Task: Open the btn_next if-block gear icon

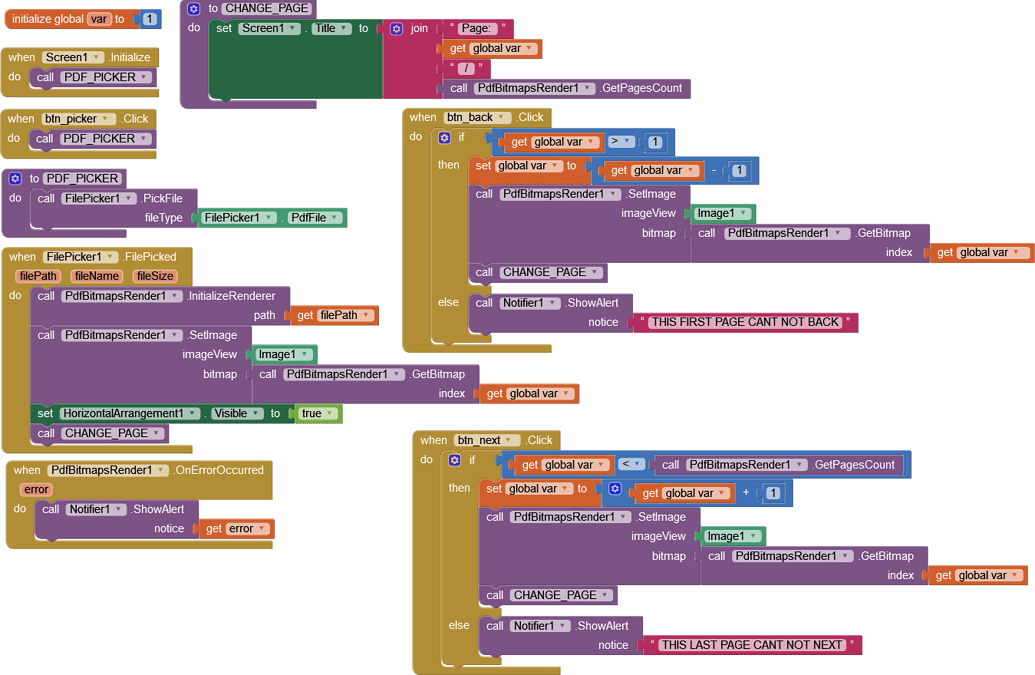Action: (455, 460)
